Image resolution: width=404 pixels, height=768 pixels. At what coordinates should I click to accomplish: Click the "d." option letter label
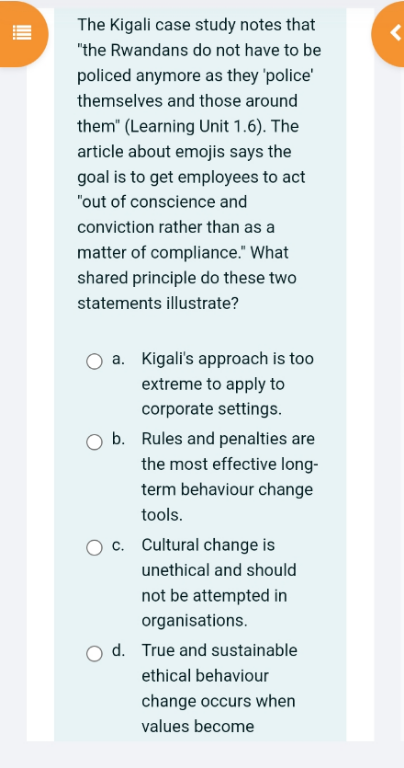[118, 650]
